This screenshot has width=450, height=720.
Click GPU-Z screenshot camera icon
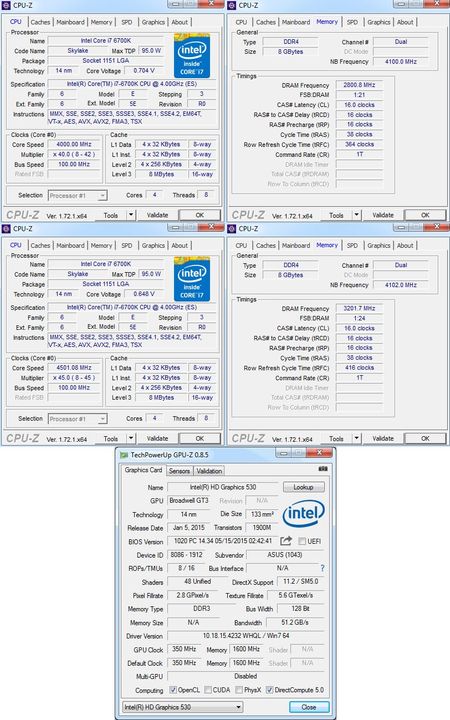click(323, 469)
